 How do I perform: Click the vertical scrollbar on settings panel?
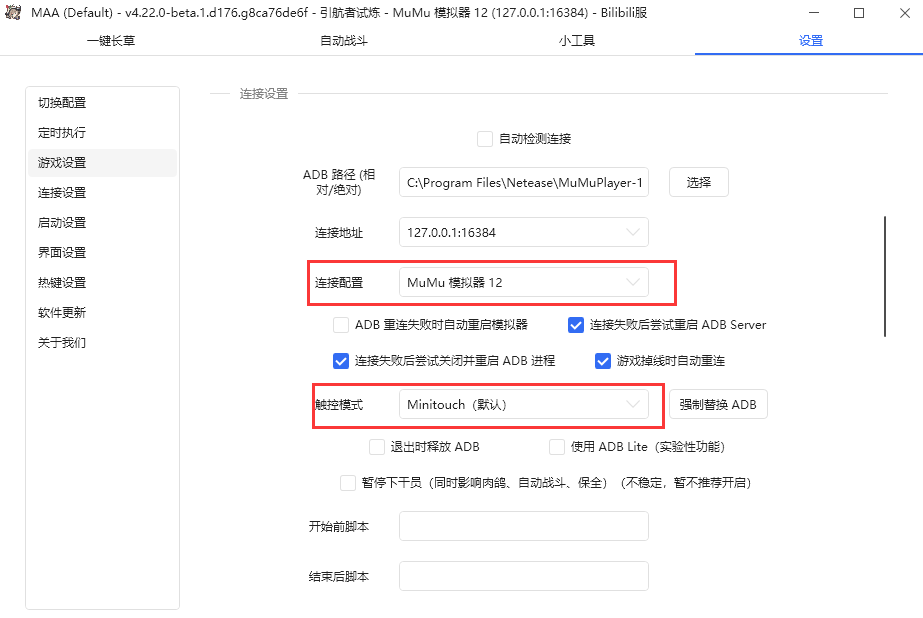[885, 277]
